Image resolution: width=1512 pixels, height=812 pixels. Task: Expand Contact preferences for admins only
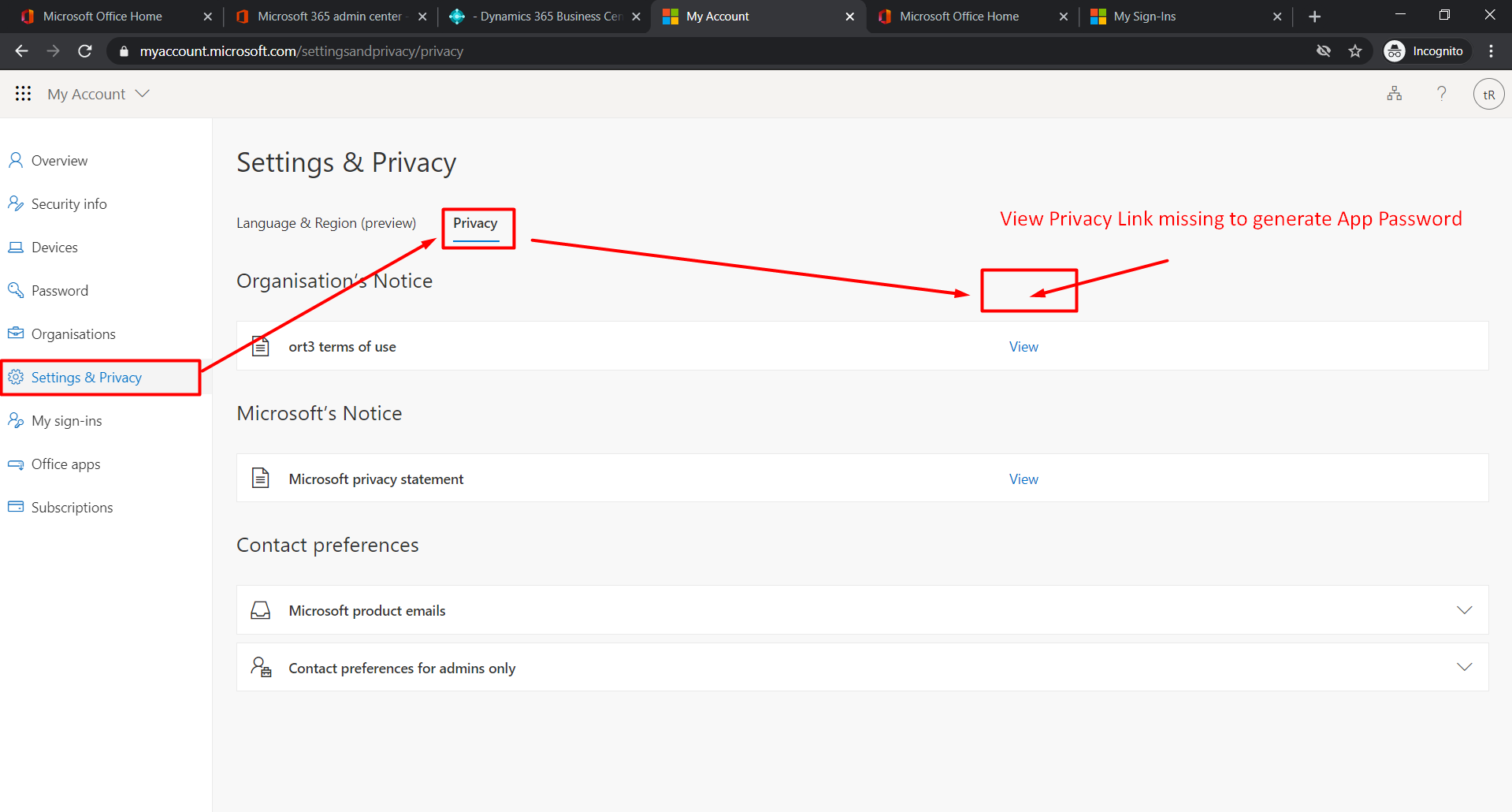click(1464, 667)
